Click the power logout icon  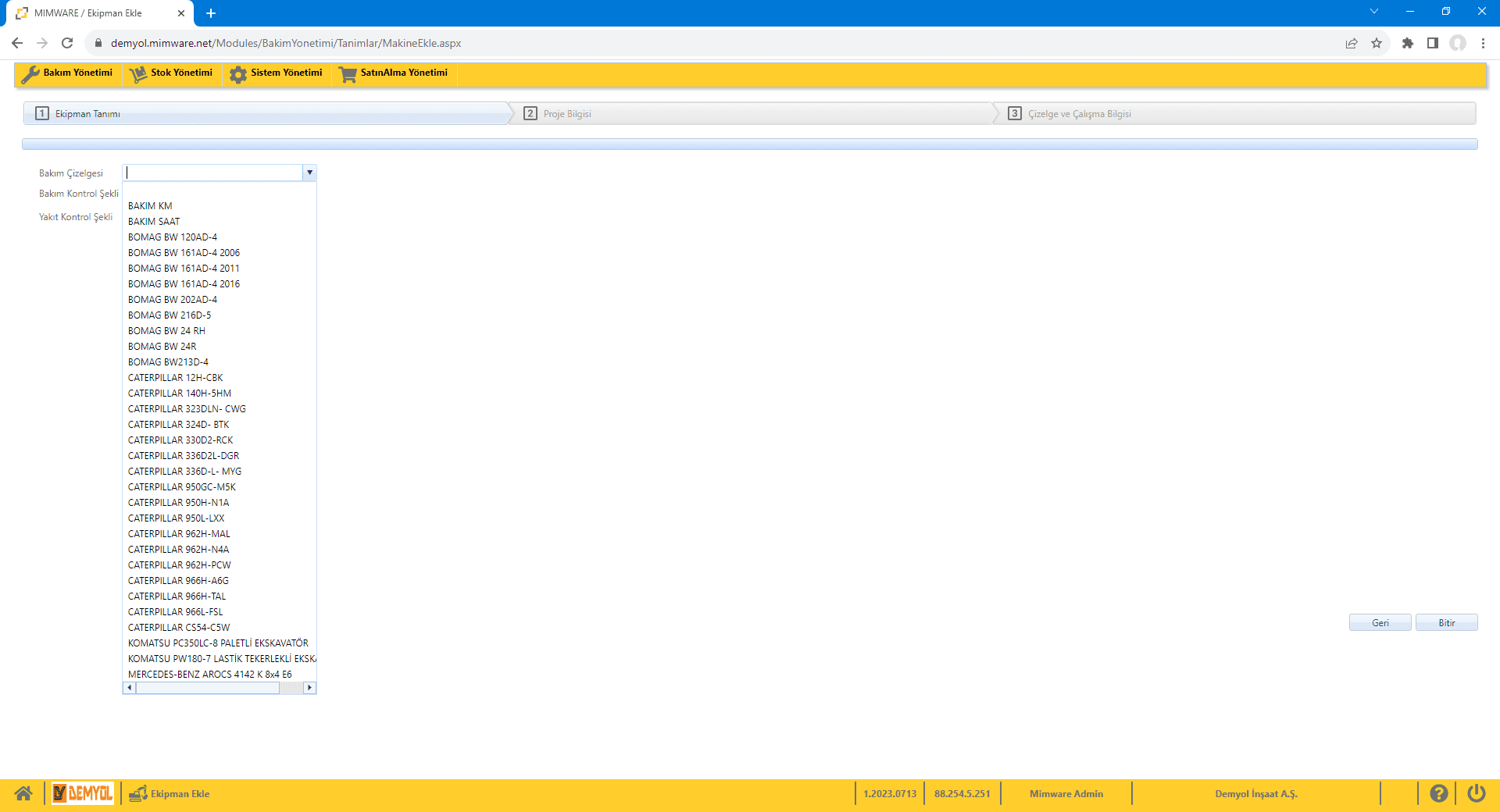[x=1476, y=793]
